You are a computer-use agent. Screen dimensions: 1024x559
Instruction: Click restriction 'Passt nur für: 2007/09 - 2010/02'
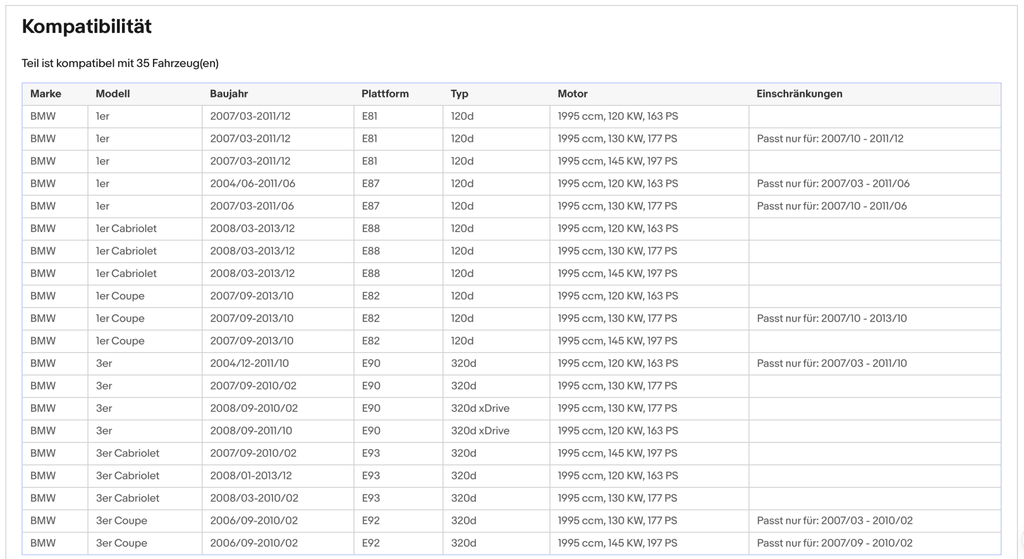835,543
